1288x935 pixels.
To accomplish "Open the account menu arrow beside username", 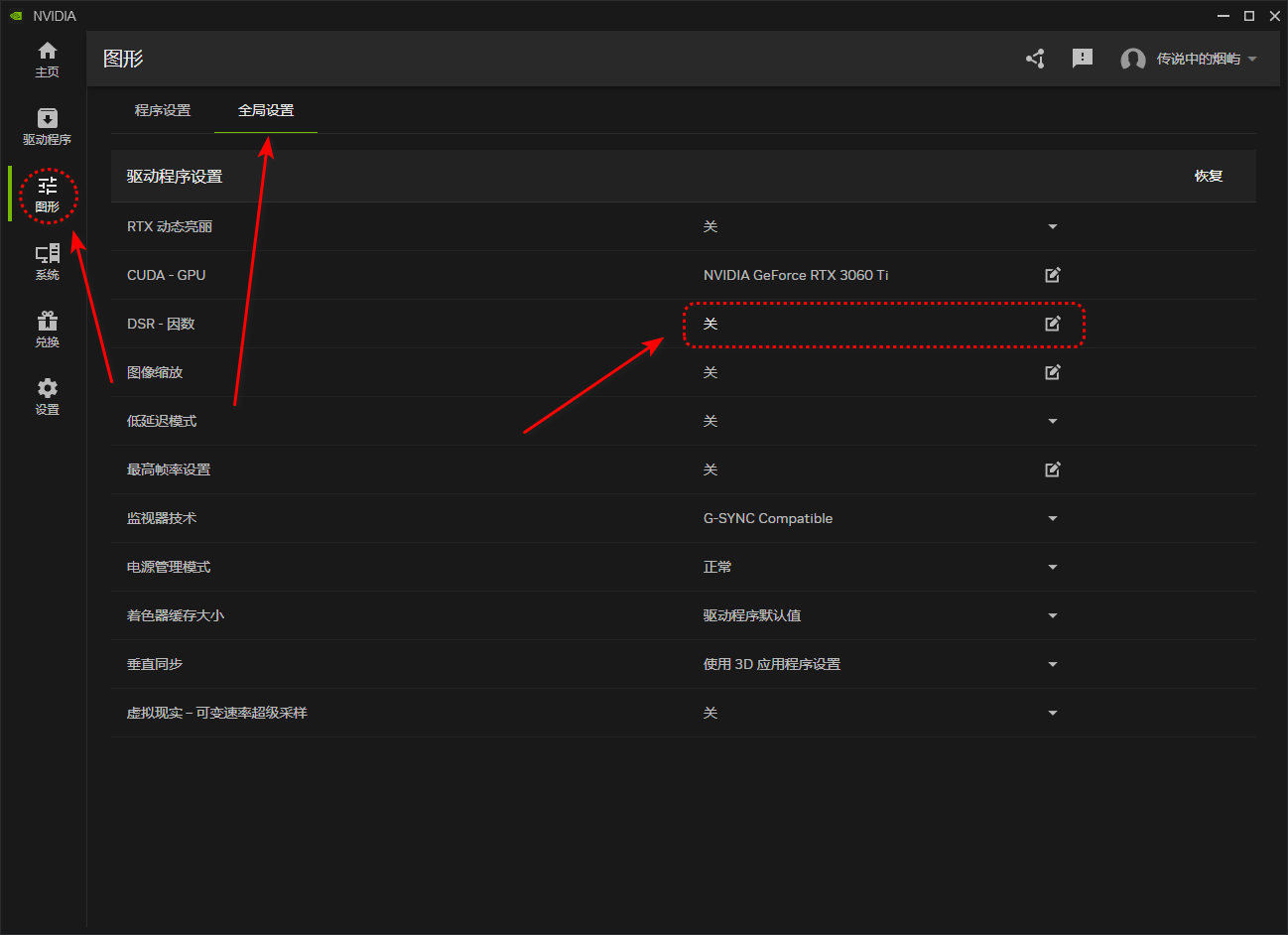I will click(x=1252, y=59).
